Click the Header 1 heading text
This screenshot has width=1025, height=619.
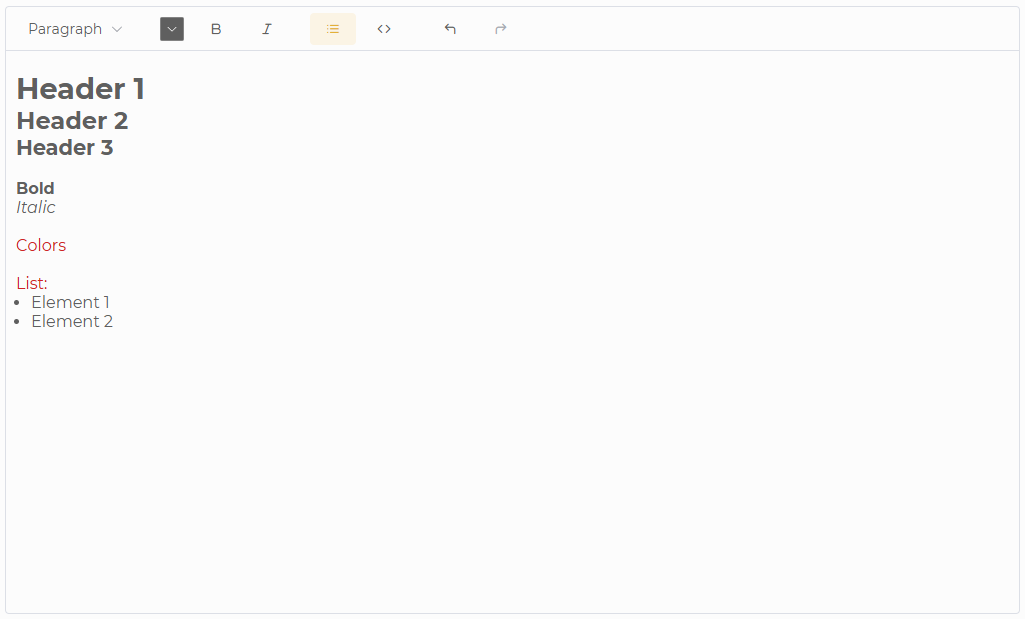pyautogui.click(x=80, y=88)
